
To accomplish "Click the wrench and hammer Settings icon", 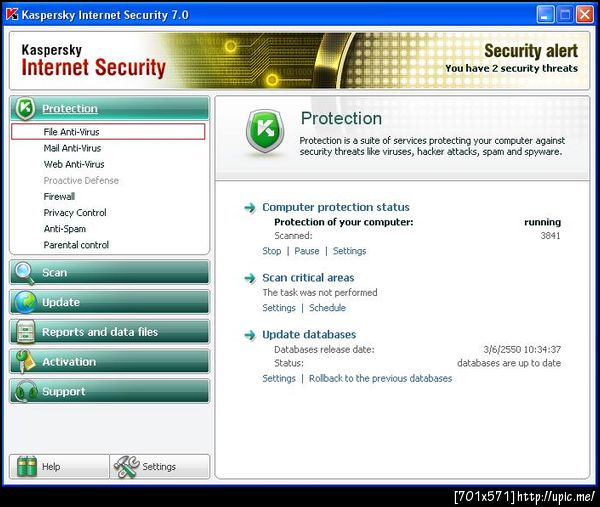I will tap(127, 467).
